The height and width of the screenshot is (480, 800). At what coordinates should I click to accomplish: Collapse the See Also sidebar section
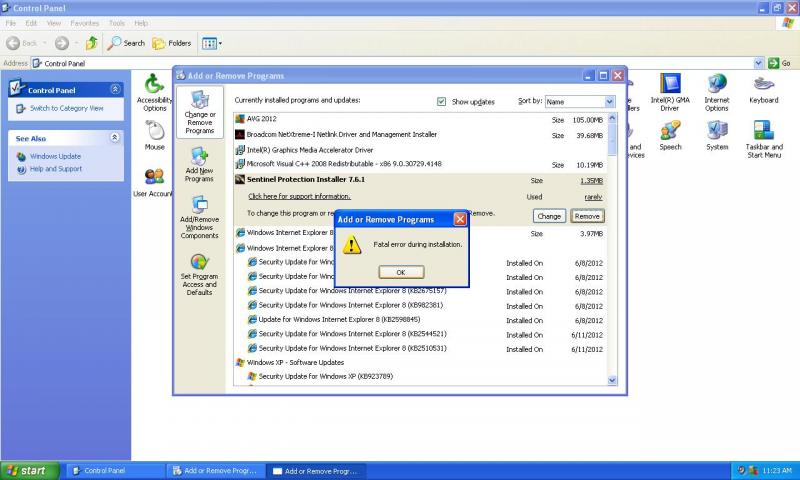point(115,138)
